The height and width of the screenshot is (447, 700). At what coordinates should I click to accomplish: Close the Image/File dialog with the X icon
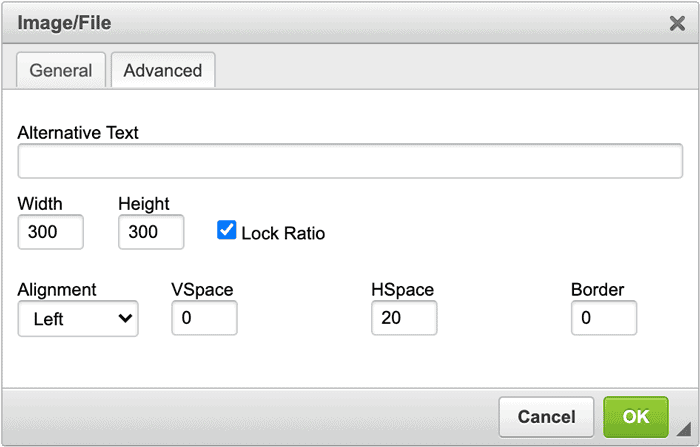(677, 23)
